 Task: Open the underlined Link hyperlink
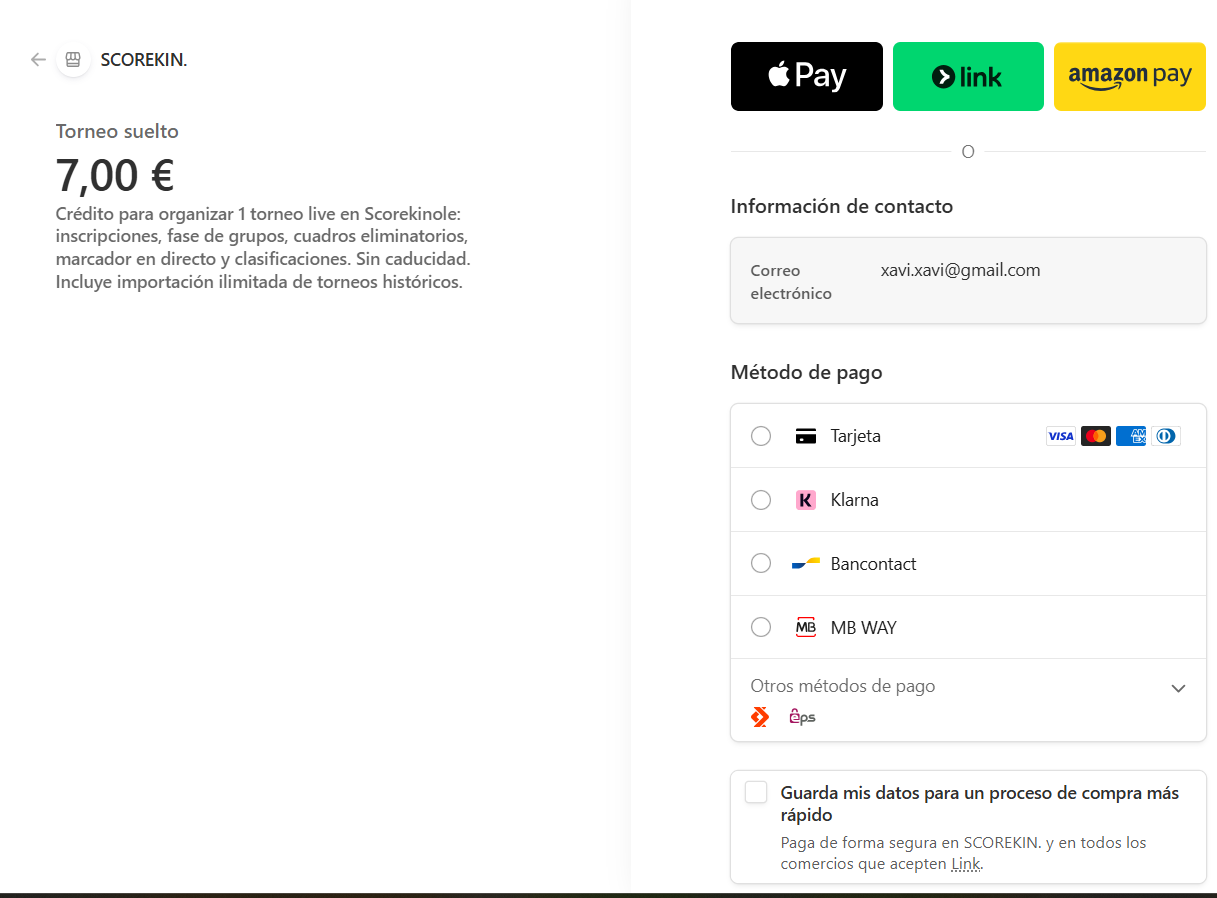965,864
